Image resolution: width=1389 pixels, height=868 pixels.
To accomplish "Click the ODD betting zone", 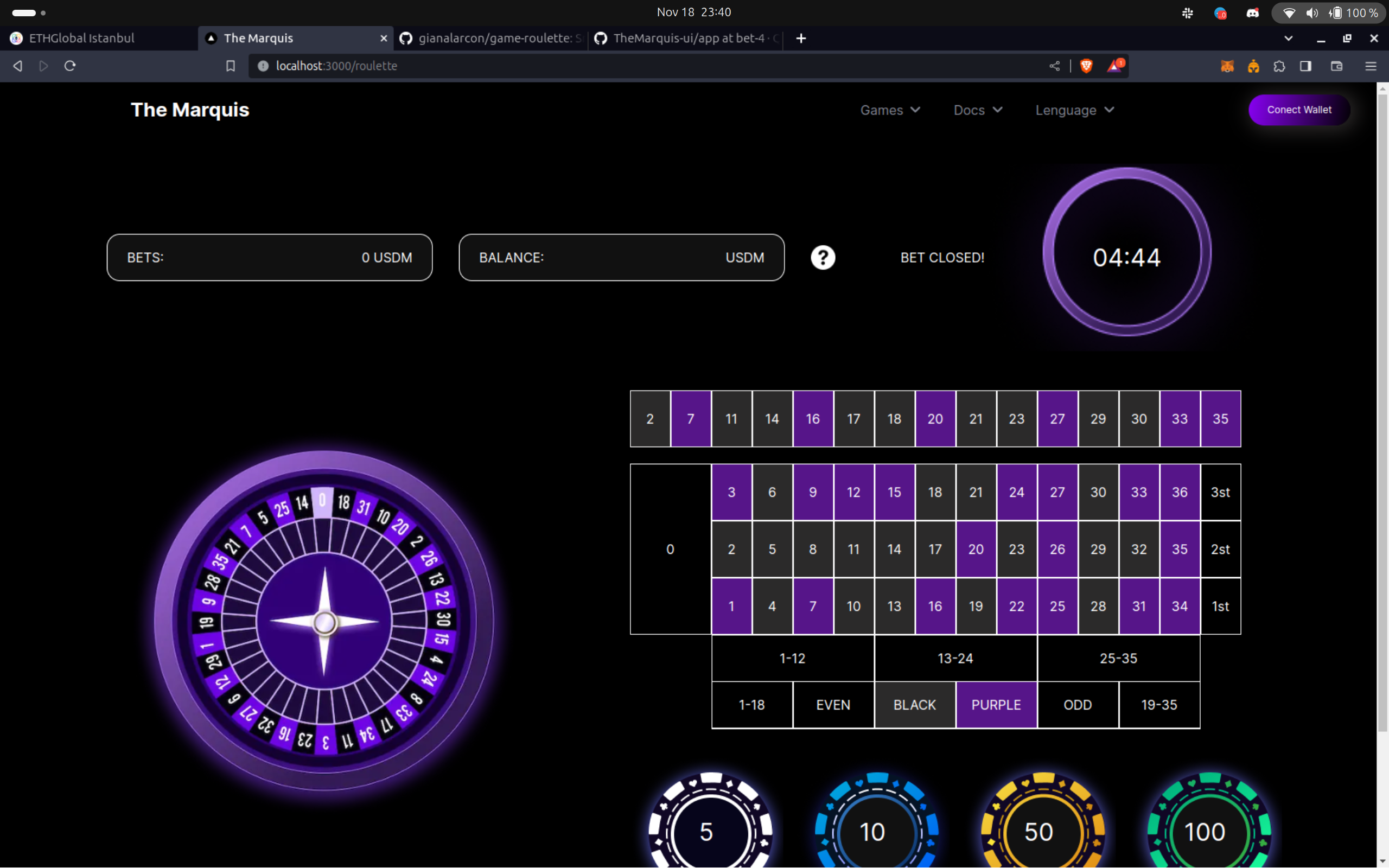I will click(x=1077, y=704).
